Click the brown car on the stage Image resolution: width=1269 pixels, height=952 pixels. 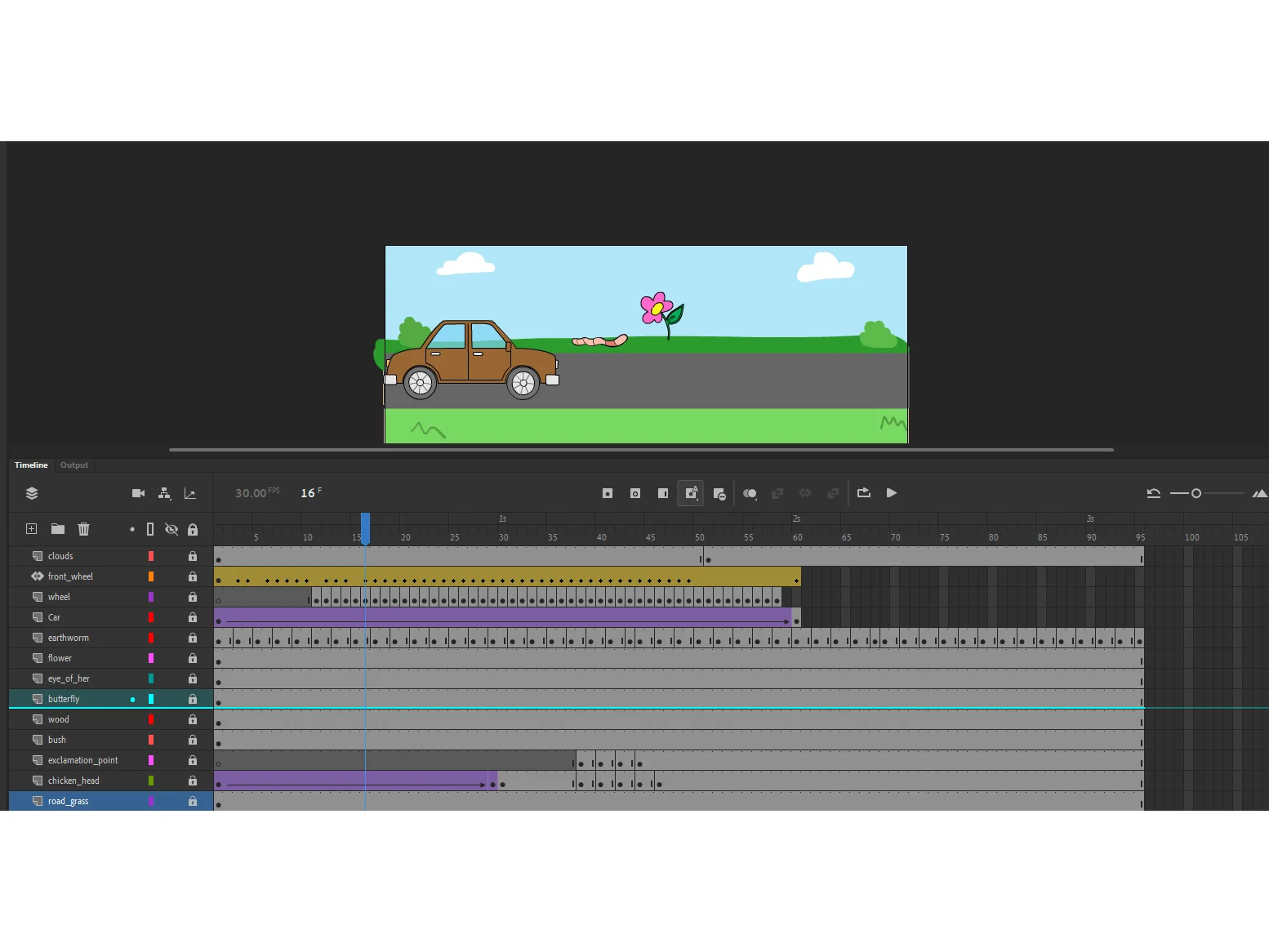point(471,359)
